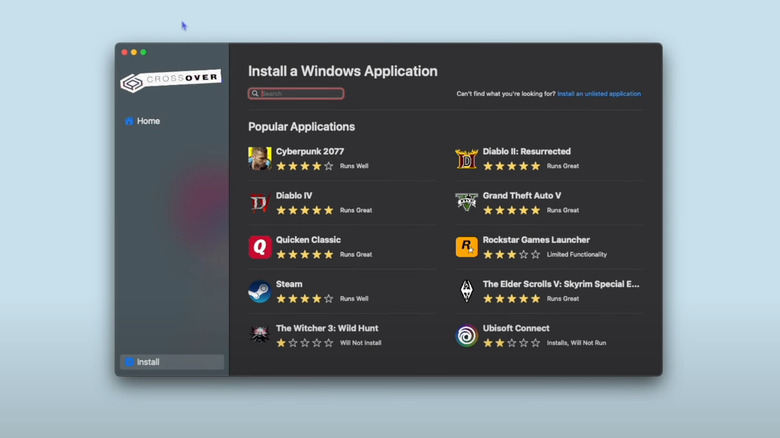Open the Steam application title
This screenshot has width=780, height=438.
(289, 284)
